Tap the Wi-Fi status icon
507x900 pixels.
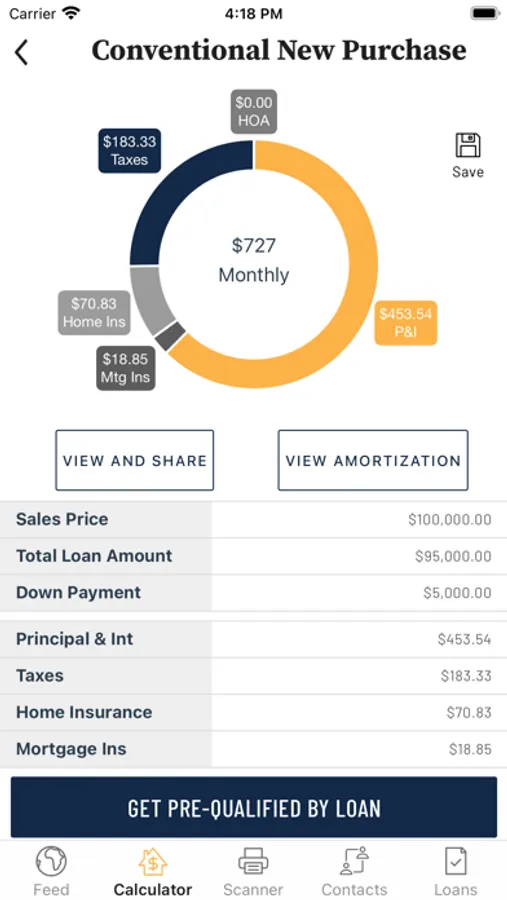point(71,13)
